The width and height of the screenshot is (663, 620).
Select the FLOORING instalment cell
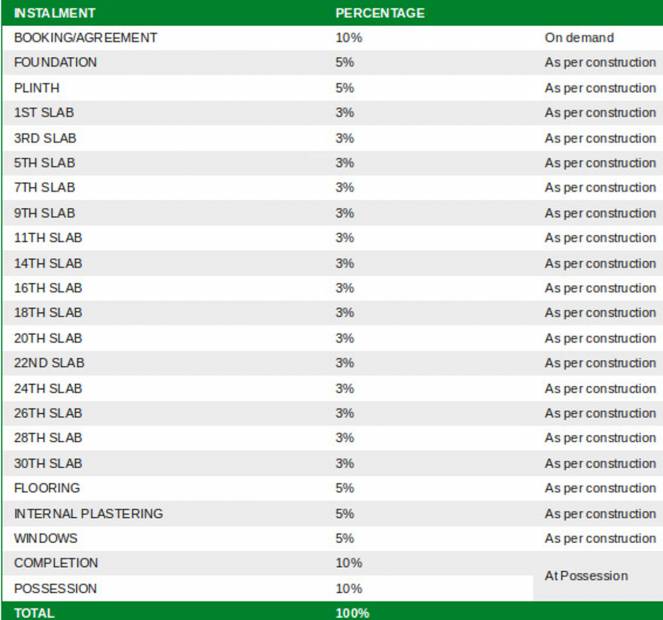click(47, 488)
